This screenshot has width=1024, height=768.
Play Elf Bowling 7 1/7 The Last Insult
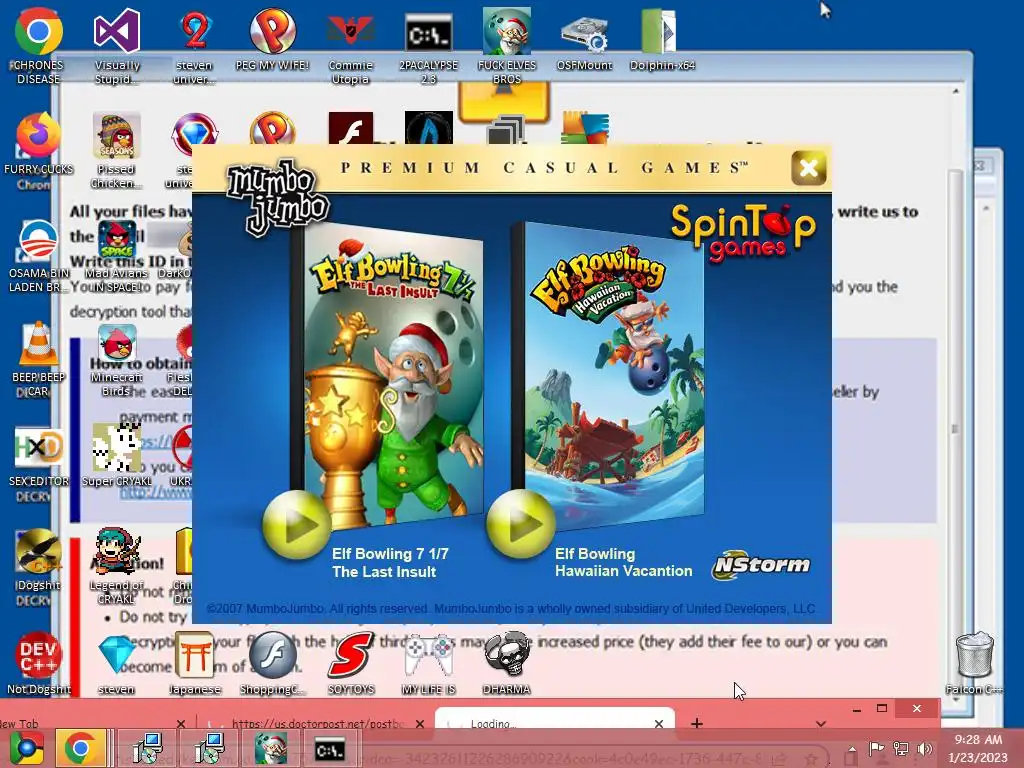click(x=296, y=525)
